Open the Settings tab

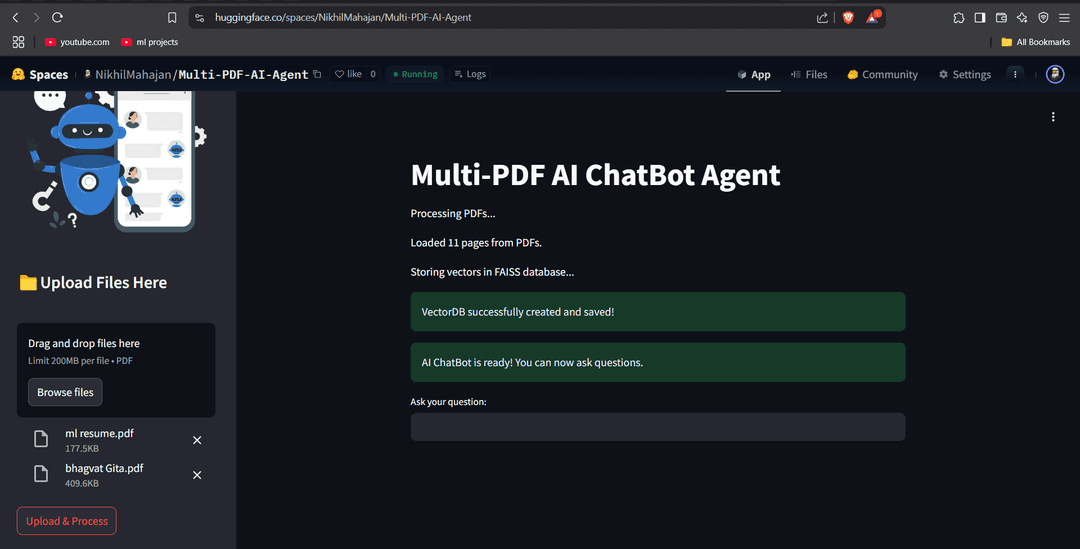[x=964, y=74]
